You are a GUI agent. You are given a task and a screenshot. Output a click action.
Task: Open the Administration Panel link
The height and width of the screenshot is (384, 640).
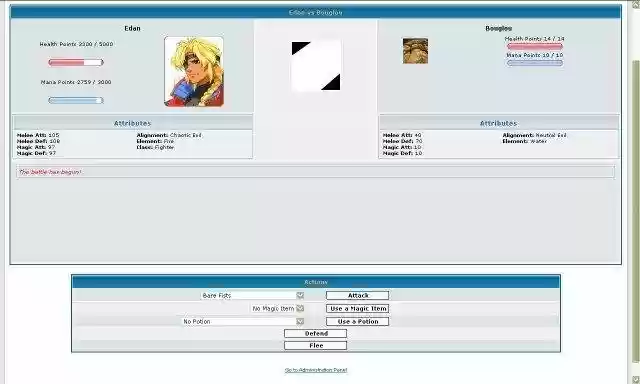316,370
